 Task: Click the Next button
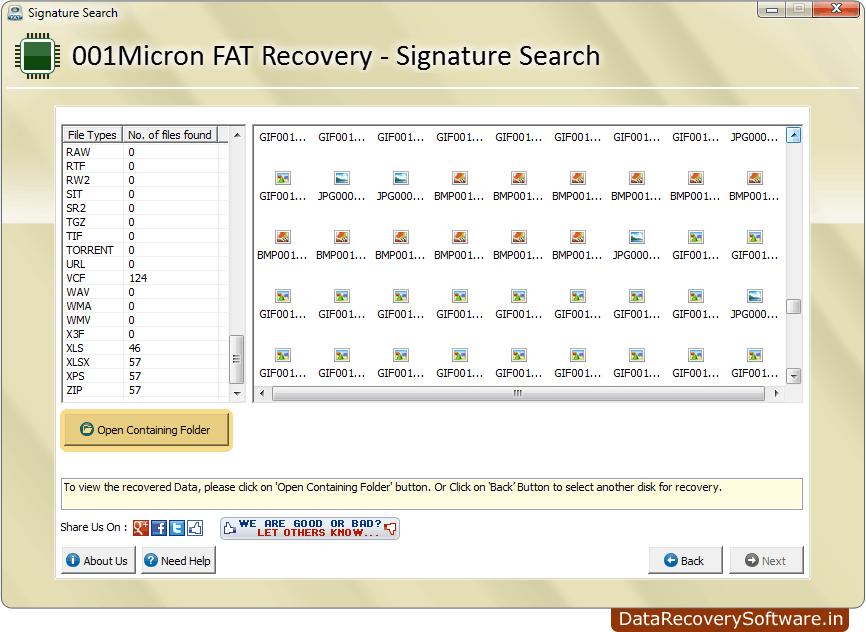[x=767, y=561]
